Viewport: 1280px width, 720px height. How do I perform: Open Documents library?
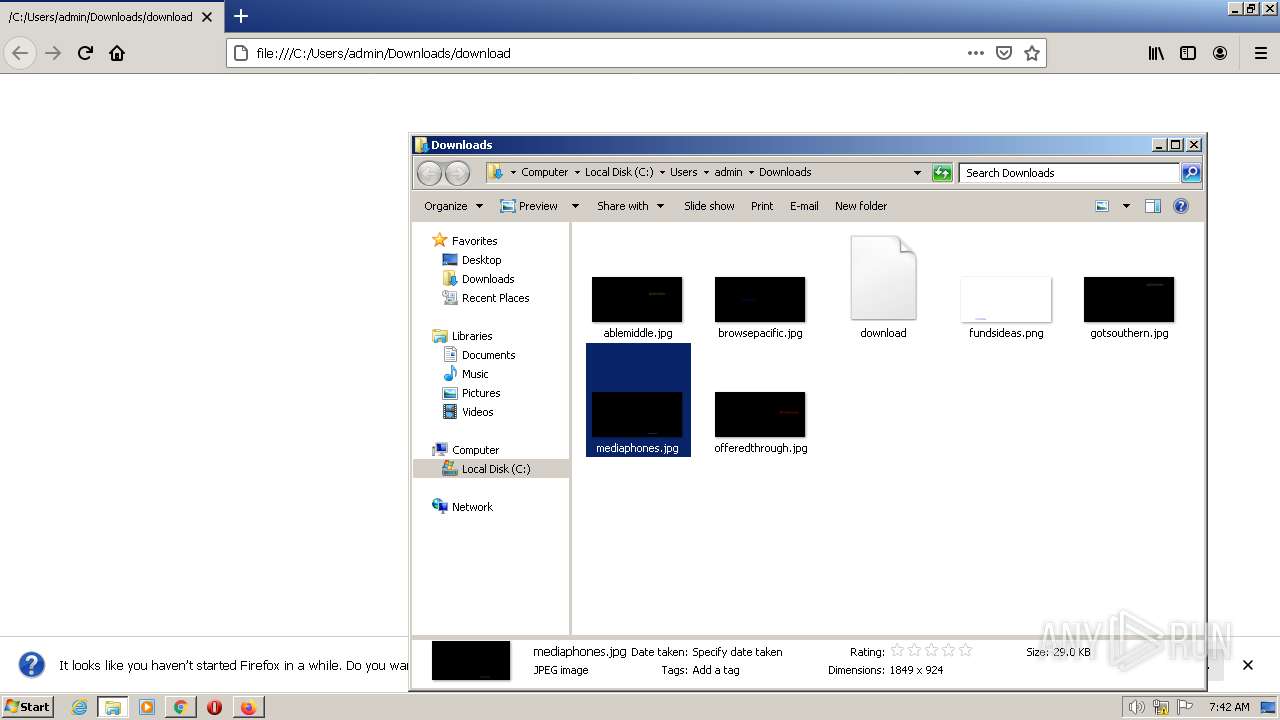coord(488,355)
